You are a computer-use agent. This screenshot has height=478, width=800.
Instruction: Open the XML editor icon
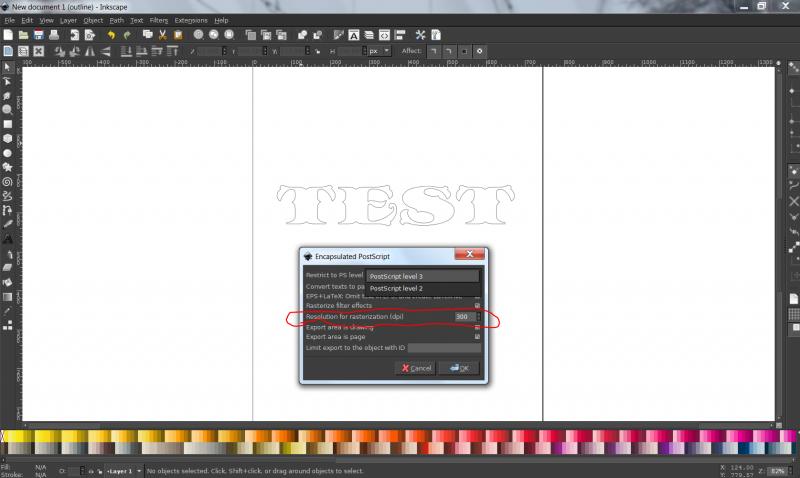point(384,35)
